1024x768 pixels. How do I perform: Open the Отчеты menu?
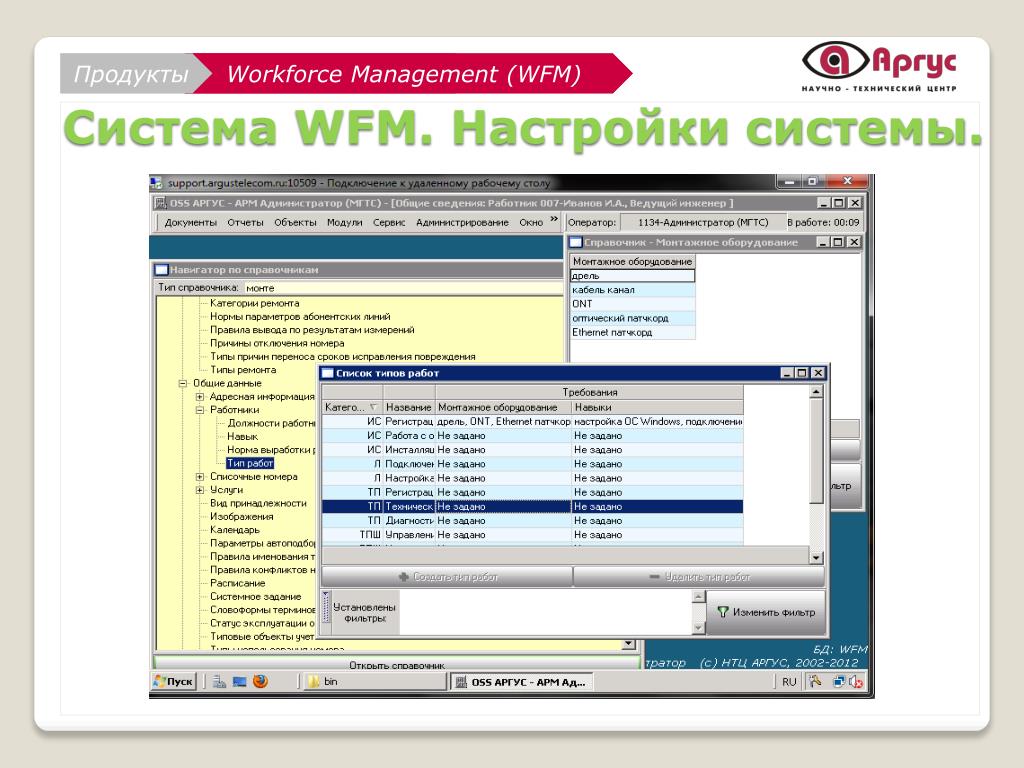pos(245,223)
